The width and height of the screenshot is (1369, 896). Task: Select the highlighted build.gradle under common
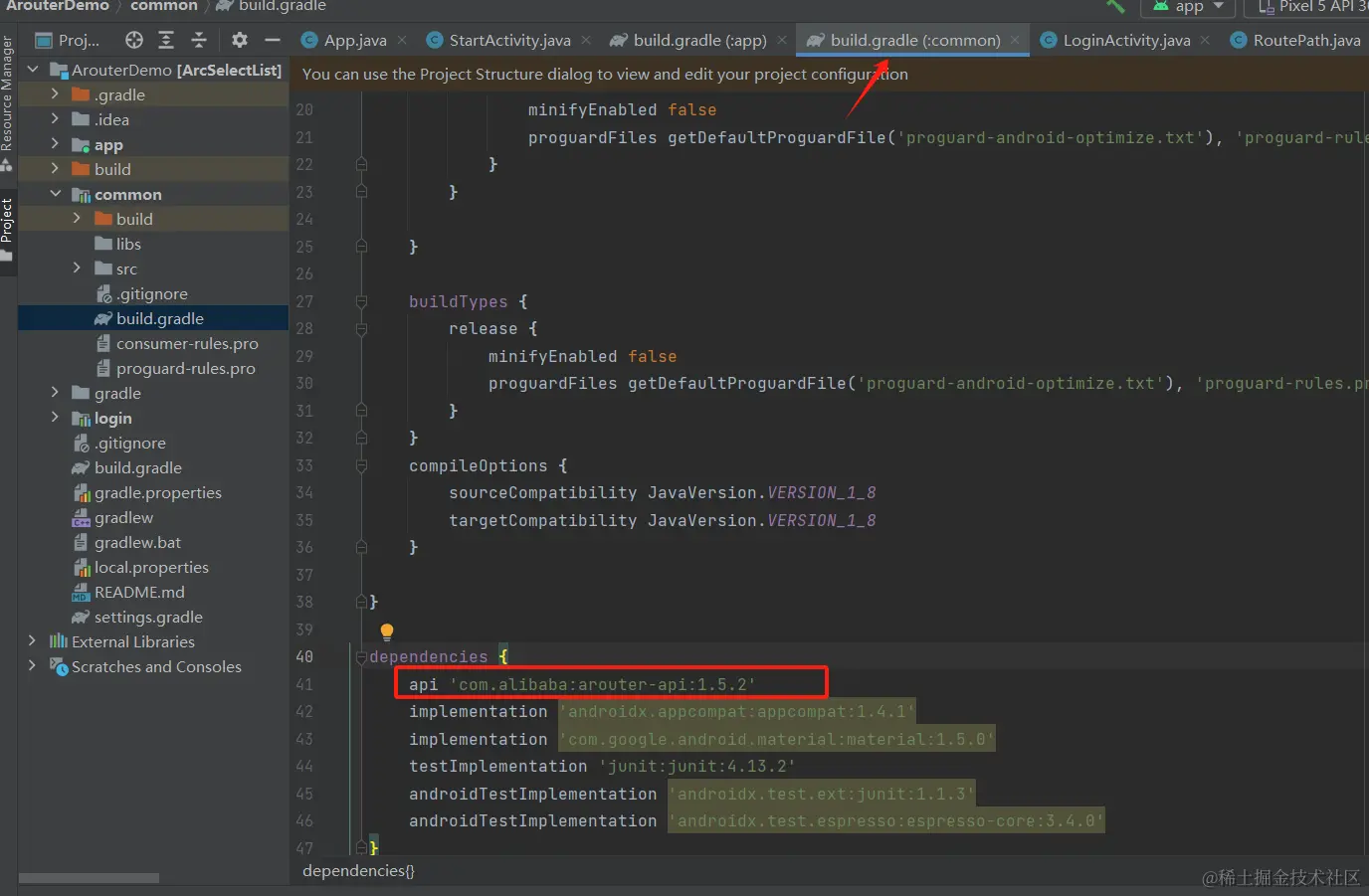click(153, 318)
